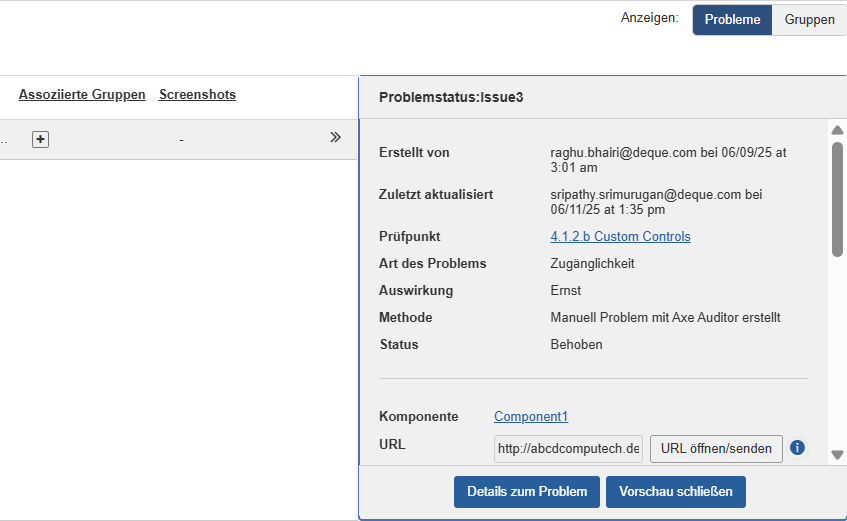Open Details zum Problem
This screenshot has height=521, width=847.
point(526,492)
